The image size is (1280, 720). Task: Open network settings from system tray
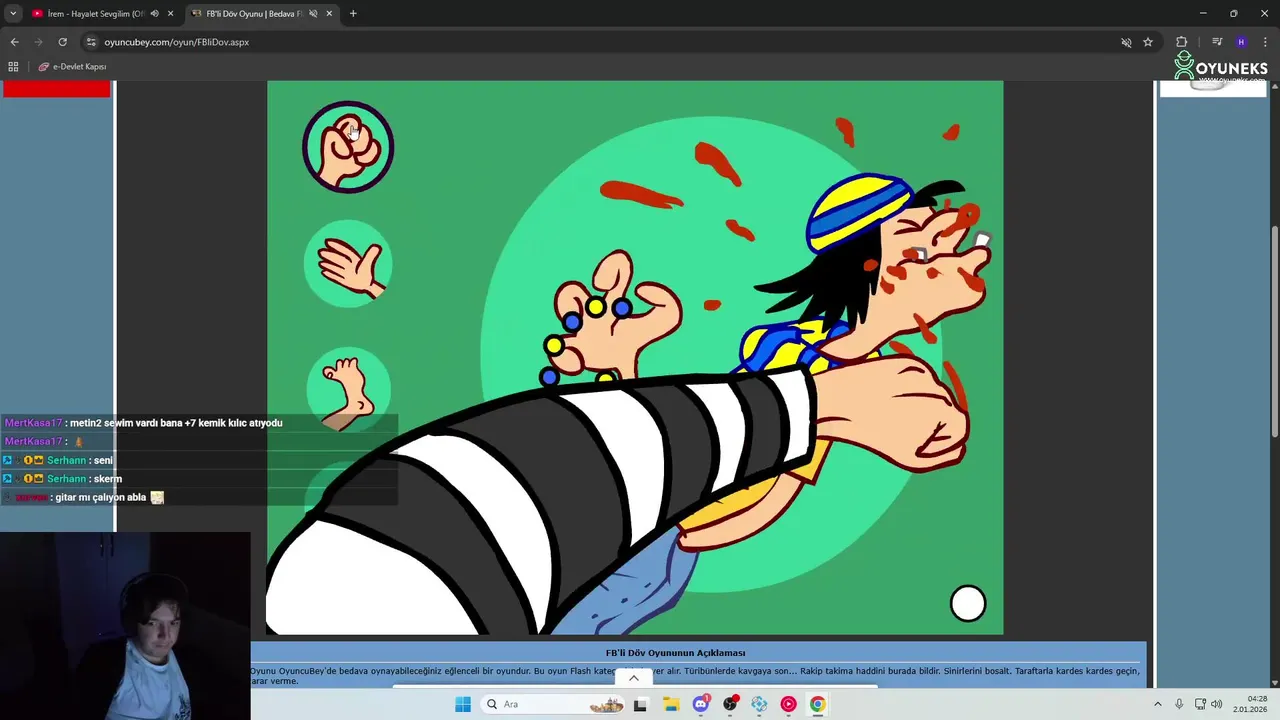click(1200, 704)
